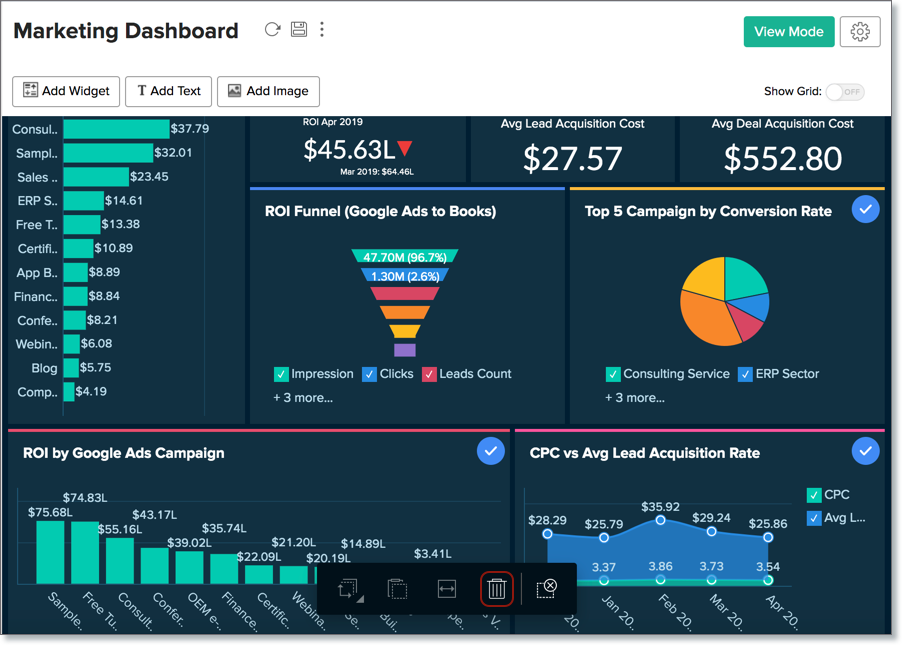
Task: Click the Add Image button
Action: click(268, 91)
